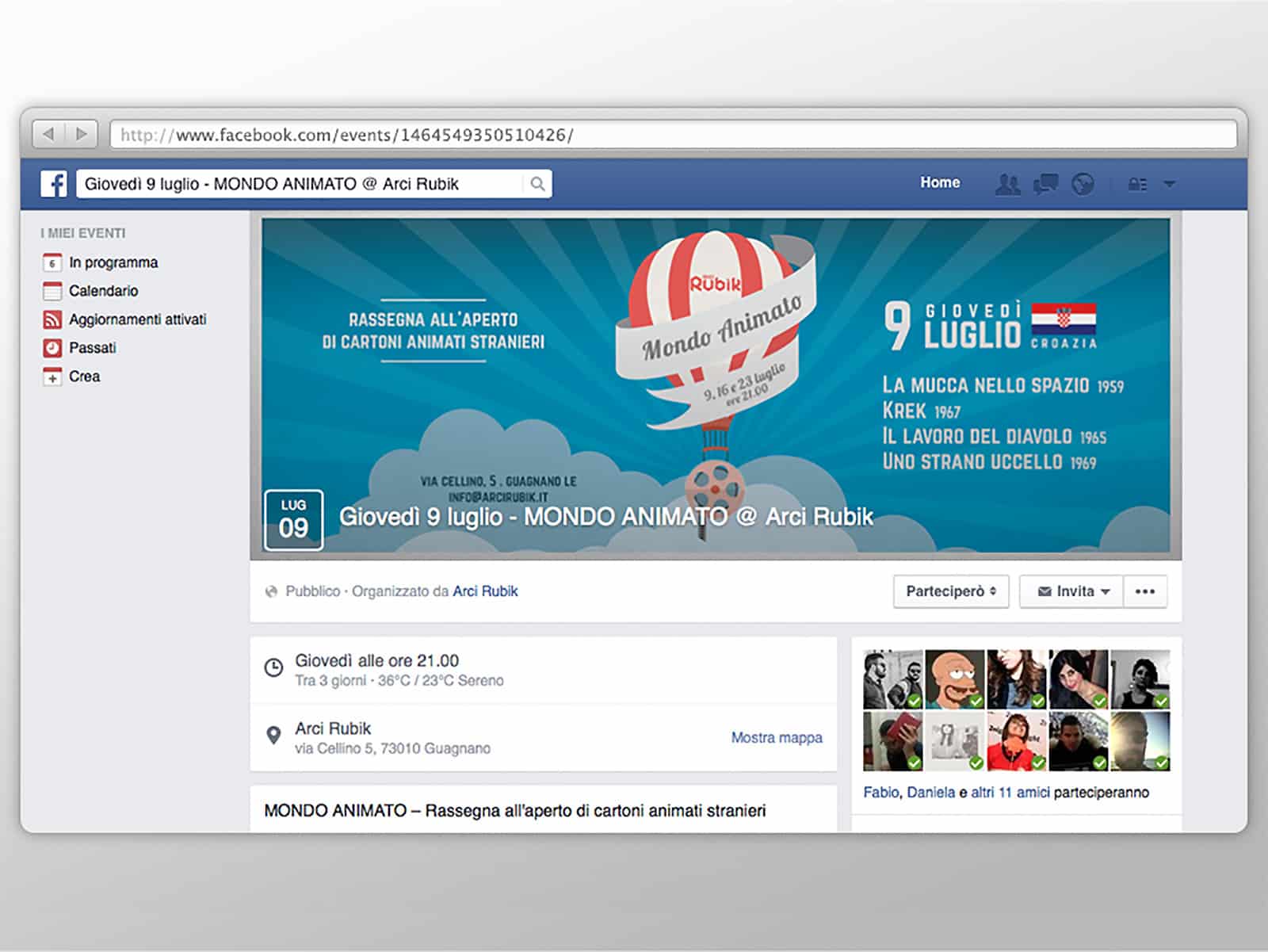Click the Mostra mappa link
The height and width of the screenshot is (952, 1268).
777,738
